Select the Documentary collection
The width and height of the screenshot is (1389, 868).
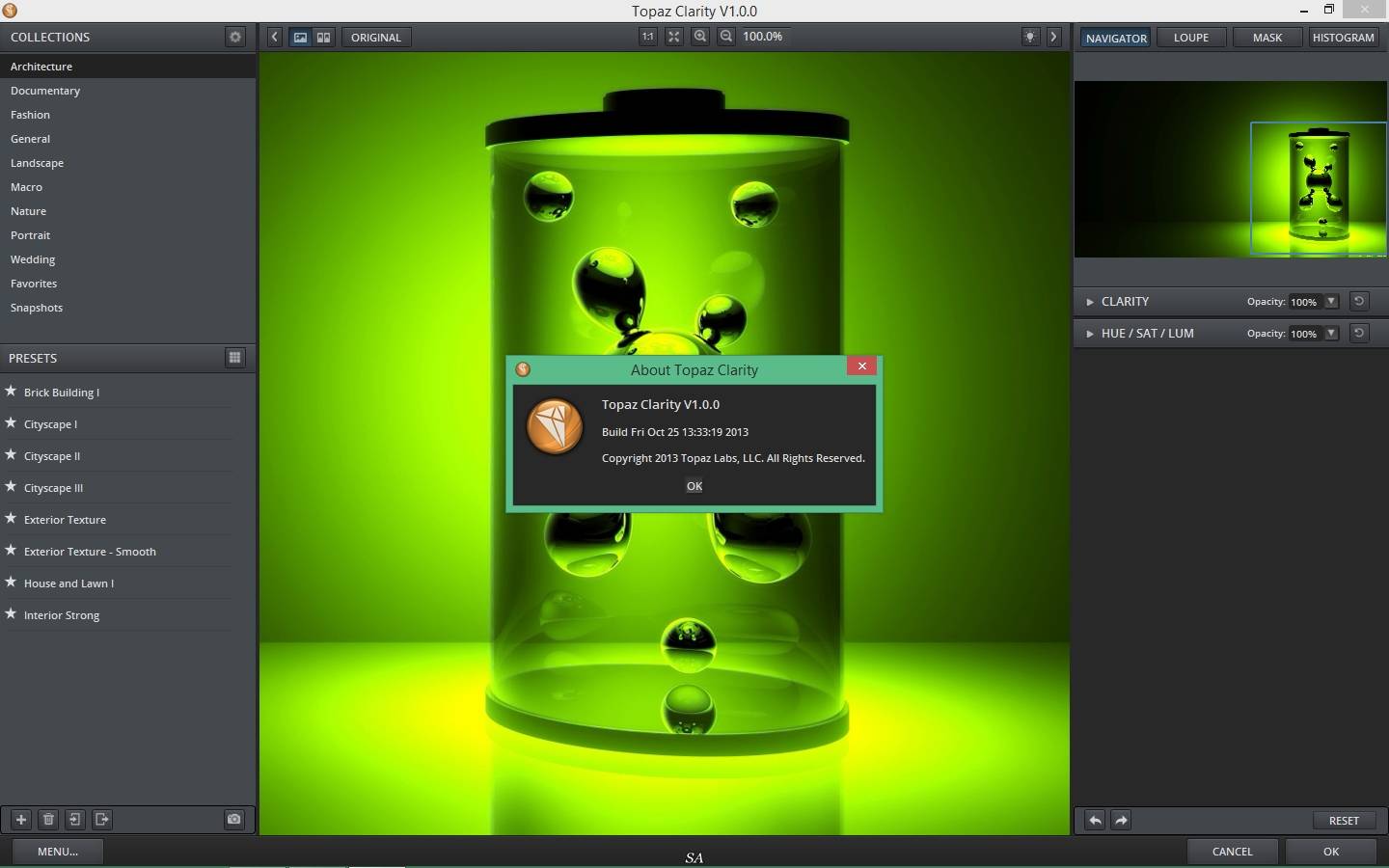pyautogui.click(x=127, y=91)
